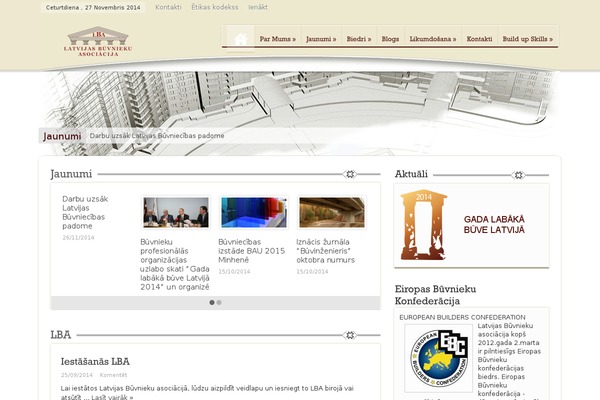Image resolution: width=600 pixels, height=400 pixels.
Task: Click the Komentēt link under Iestāšanās LBA
Action: tap(113, 375)
